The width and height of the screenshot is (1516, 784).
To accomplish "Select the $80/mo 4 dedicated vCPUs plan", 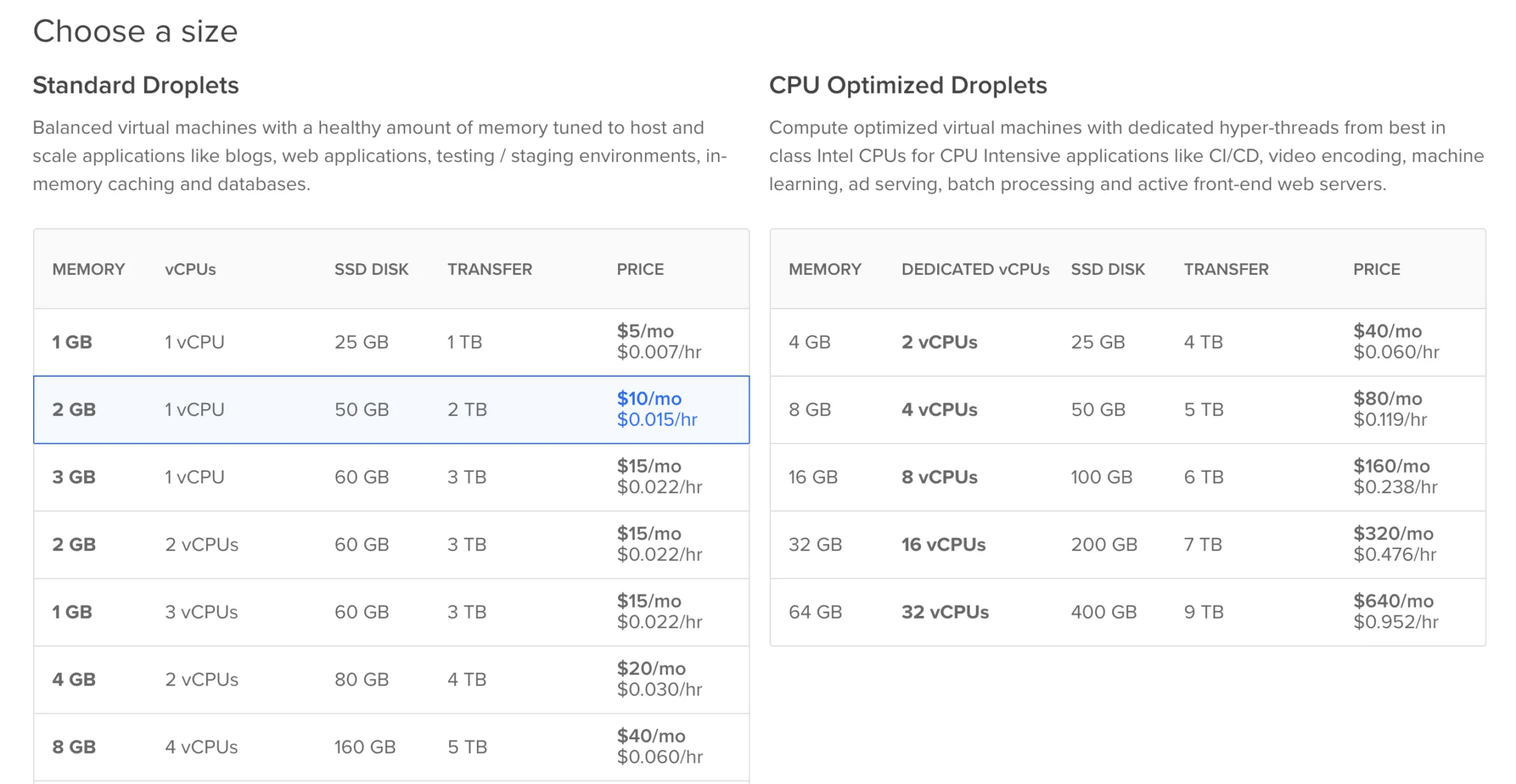I will 1127,409.
